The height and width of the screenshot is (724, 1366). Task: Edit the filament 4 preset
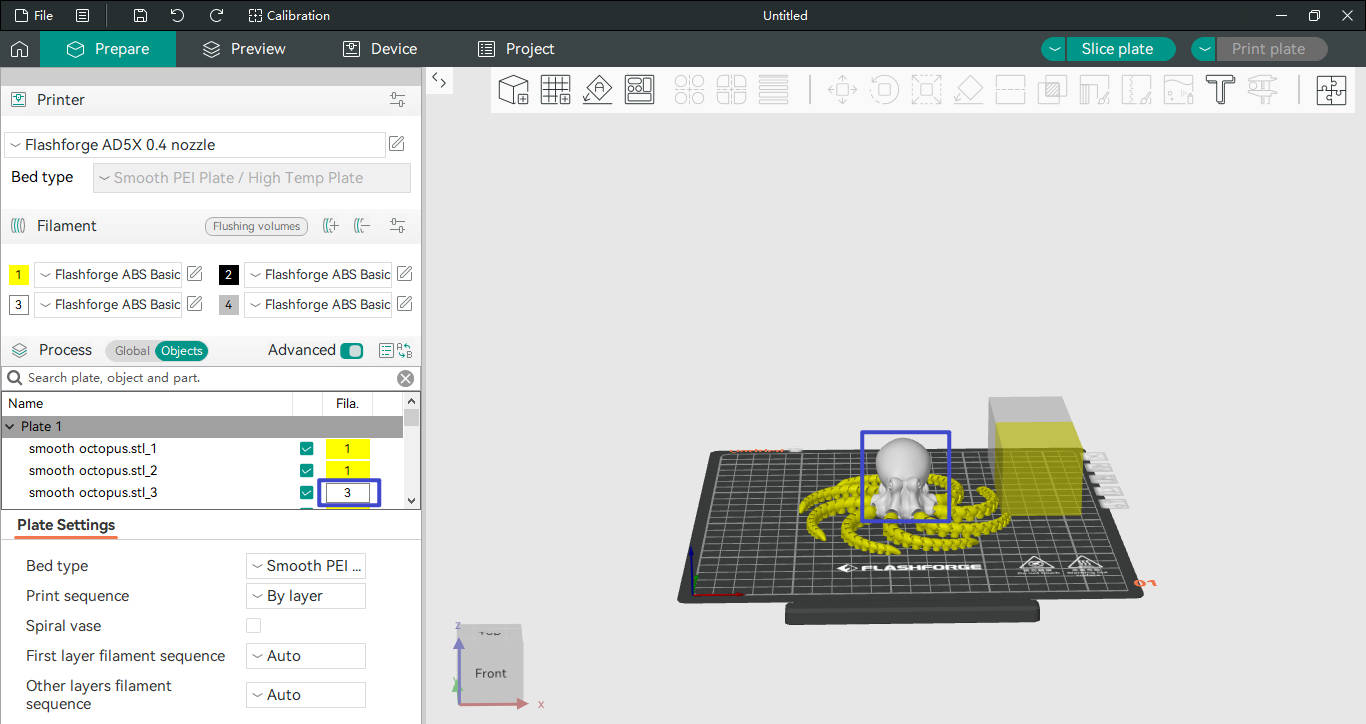[405, 304]
